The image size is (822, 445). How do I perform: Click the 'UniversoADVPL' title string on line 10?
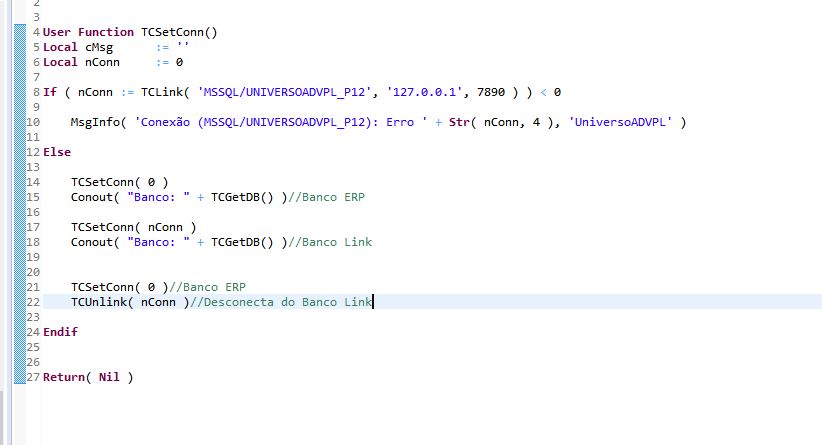pyautogui.click(x=620, y=122)
